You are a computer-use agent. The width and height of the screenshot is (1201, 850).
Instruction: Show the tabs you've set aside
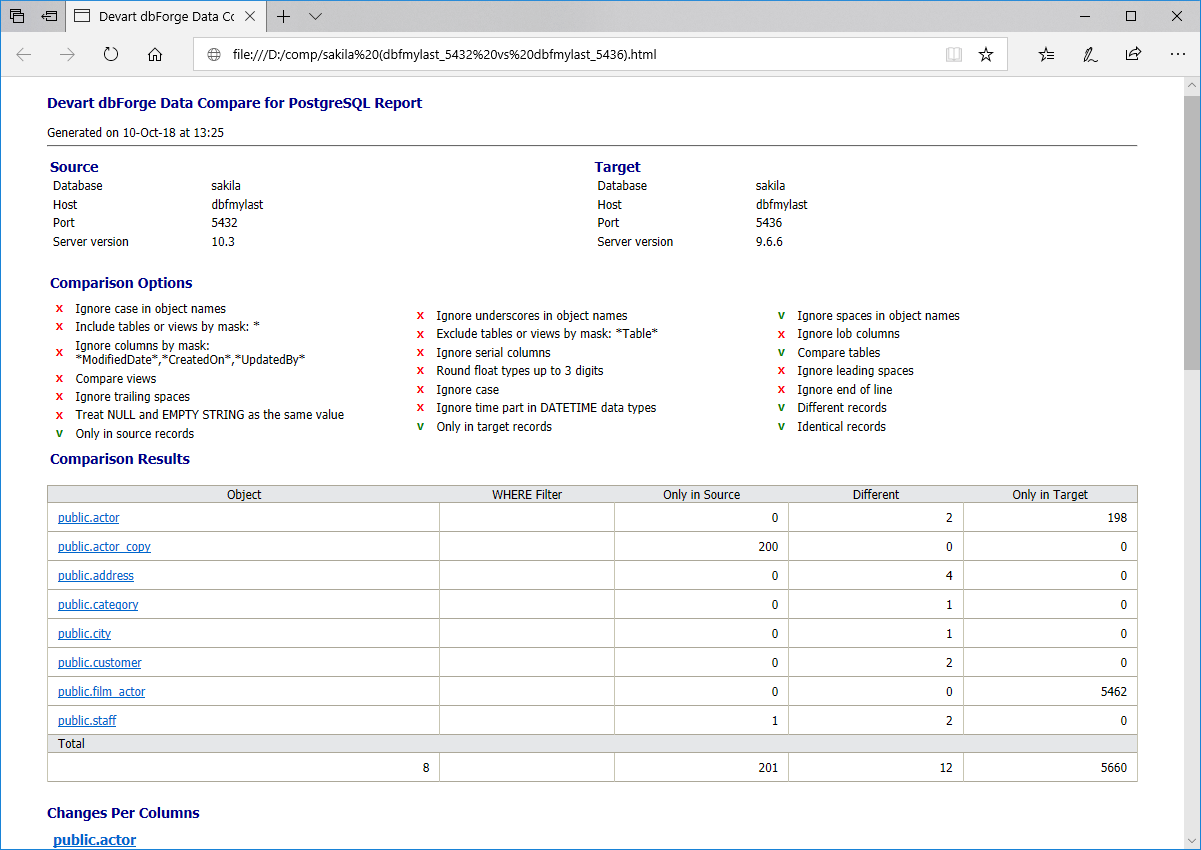[17, 16]
